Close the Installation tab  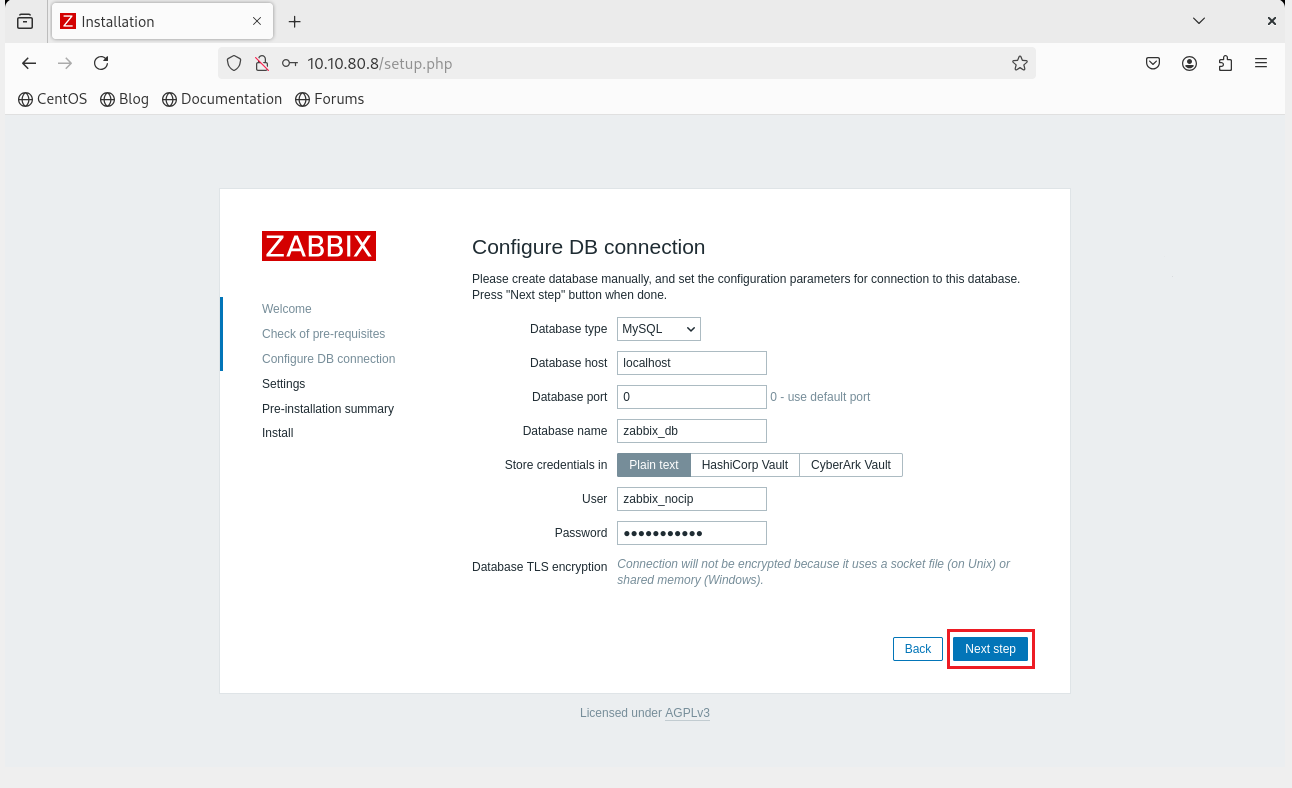[257, 21]
